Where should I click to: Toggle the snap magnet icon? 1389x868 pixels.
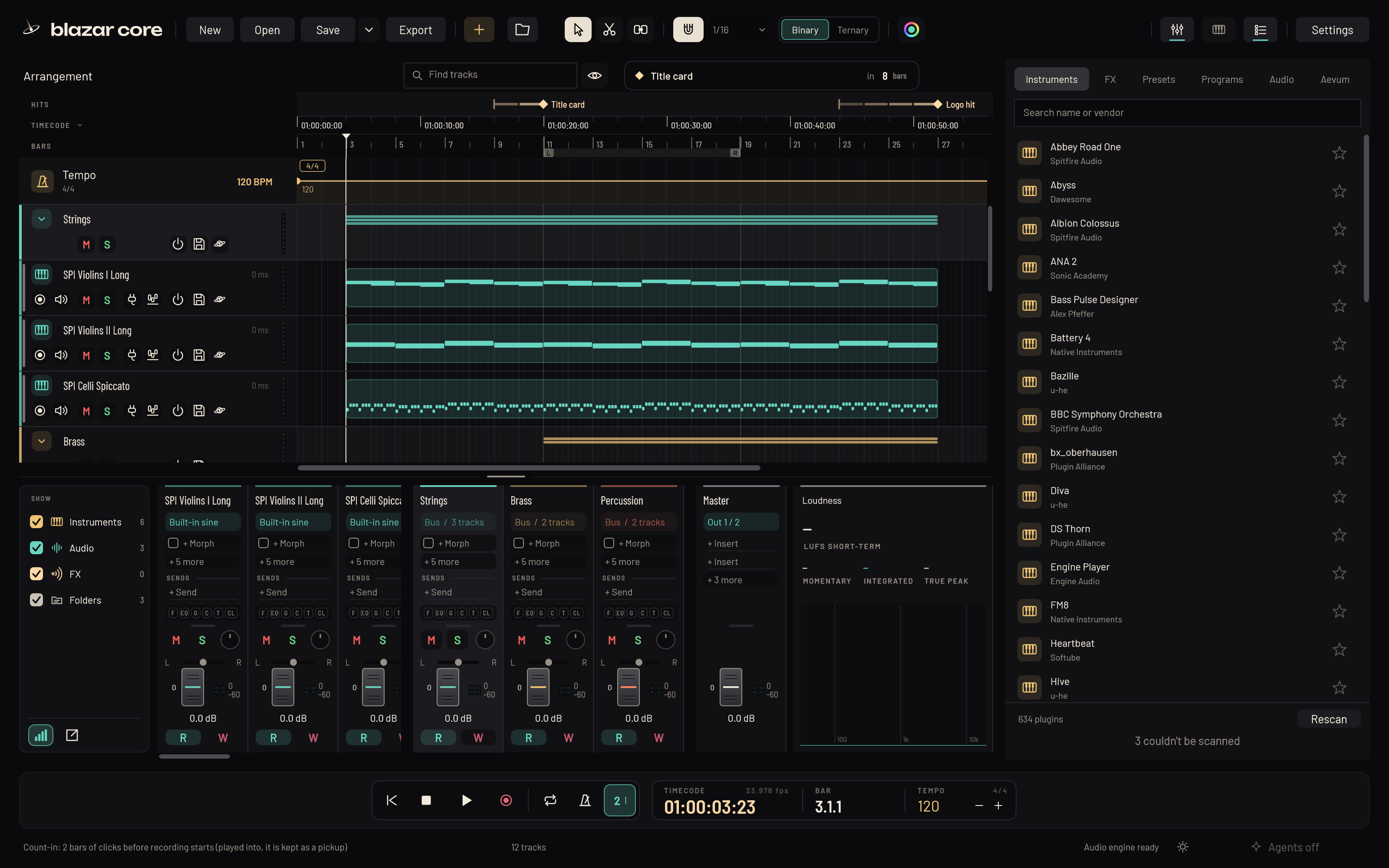pos(688,30)
